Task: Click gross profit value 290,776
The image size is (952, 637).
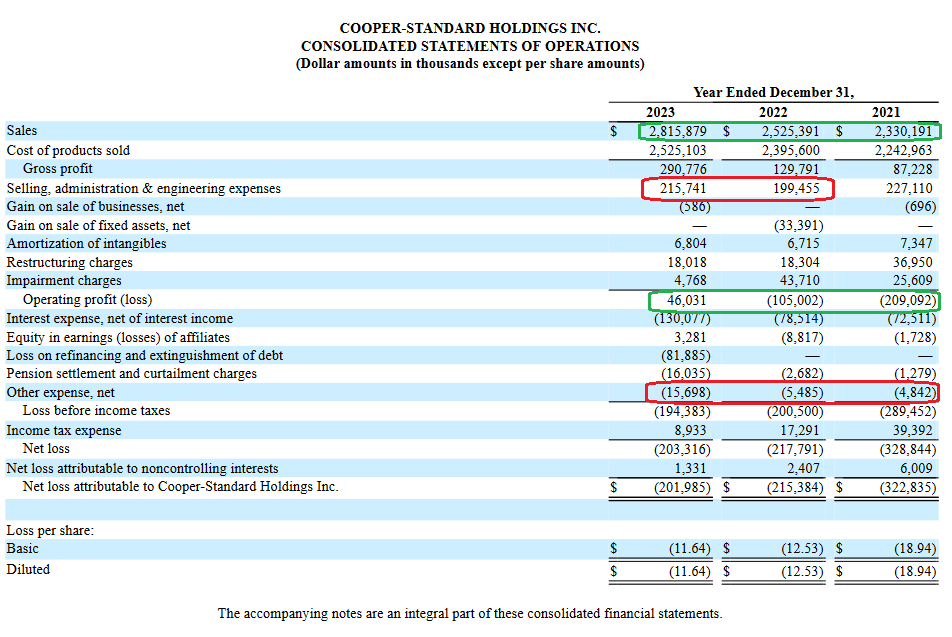Action: pyautogui.click(x=683, y=169)
